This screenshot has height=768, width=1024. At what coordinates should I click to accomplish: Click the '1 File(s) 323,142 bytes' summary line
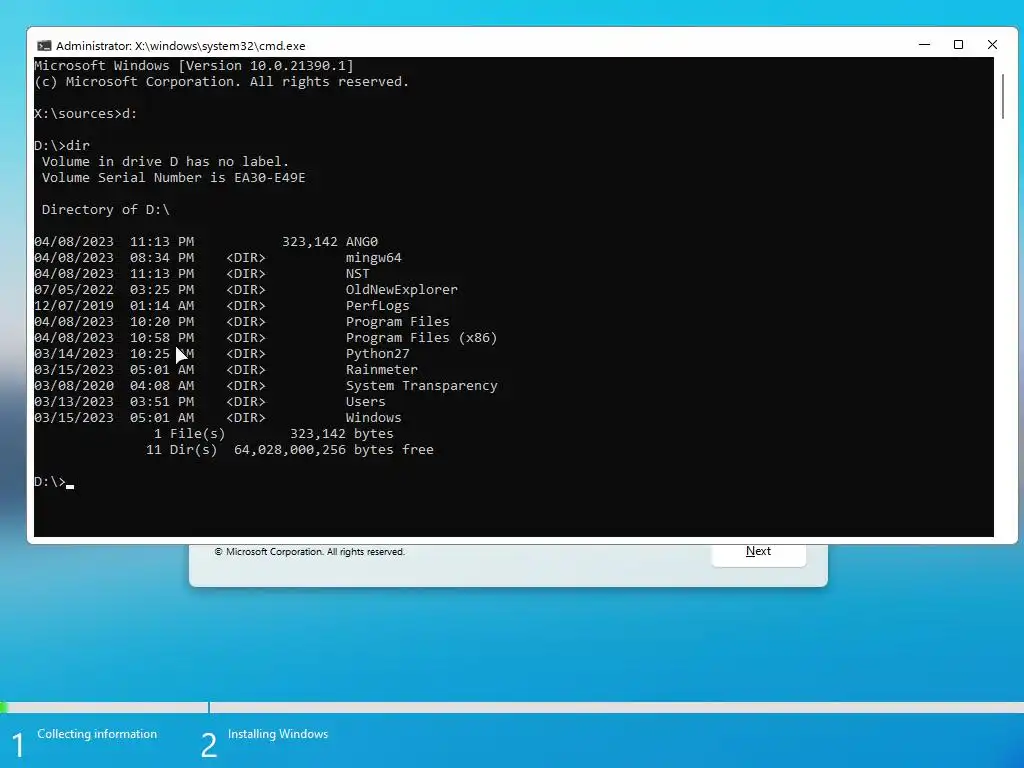click(x=274, y=434)
